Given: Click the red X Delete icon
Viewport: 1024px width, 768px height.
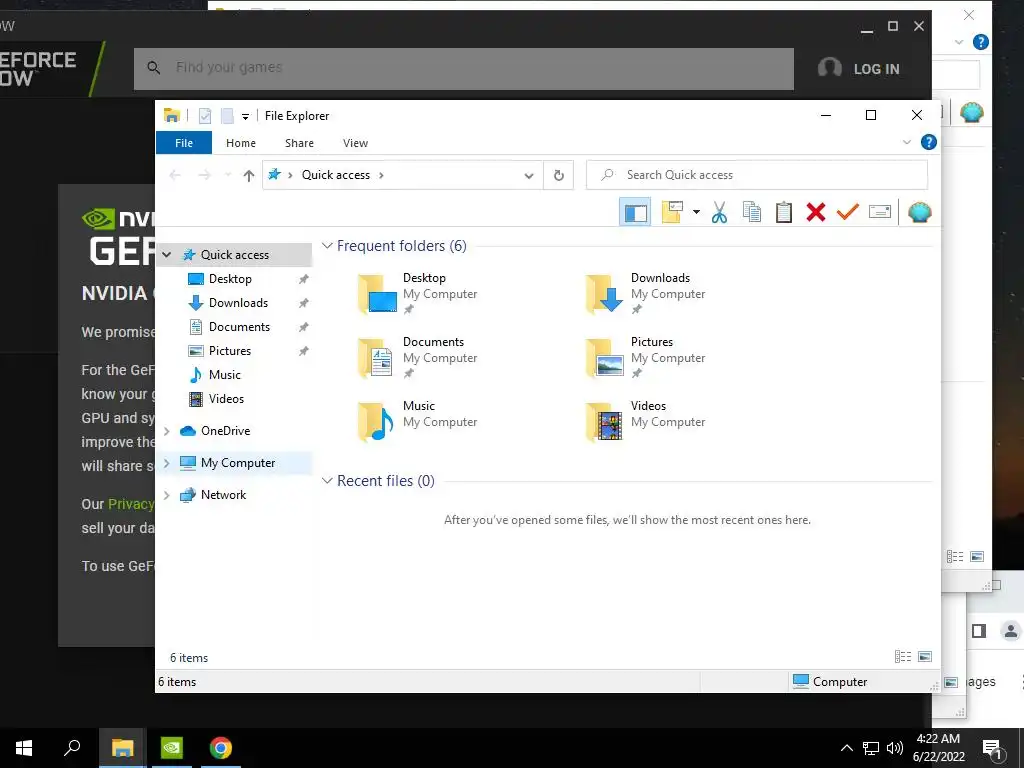Looking at the screenshot, I should pos(816,212).
